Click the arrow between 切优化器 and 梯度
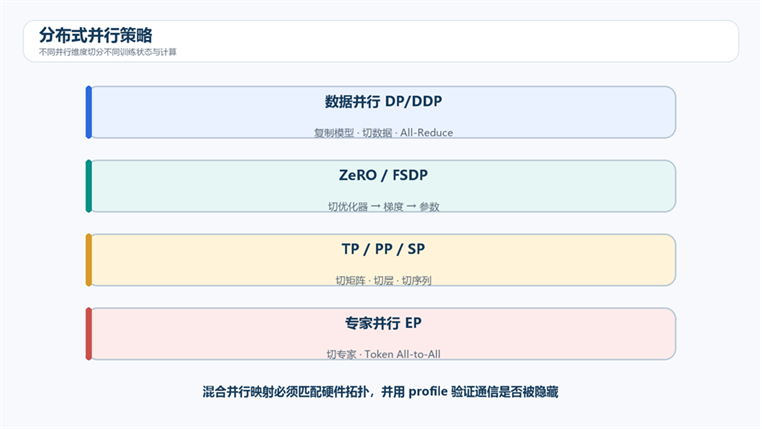Image resolution: width=762 pixels, height=429 pixels. (376, 206)
